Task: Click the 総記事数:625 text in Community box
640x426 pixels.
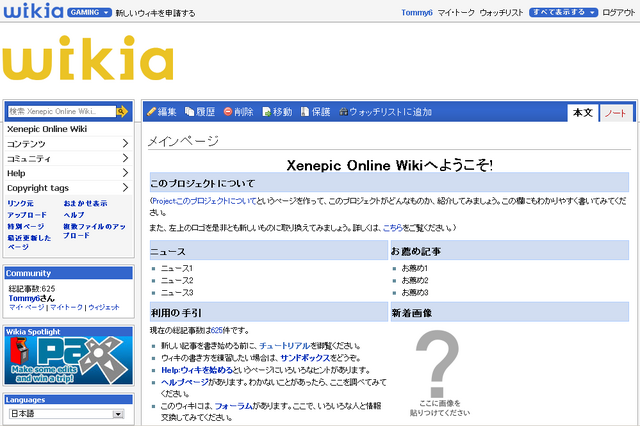Action: (x=32, y=288)
